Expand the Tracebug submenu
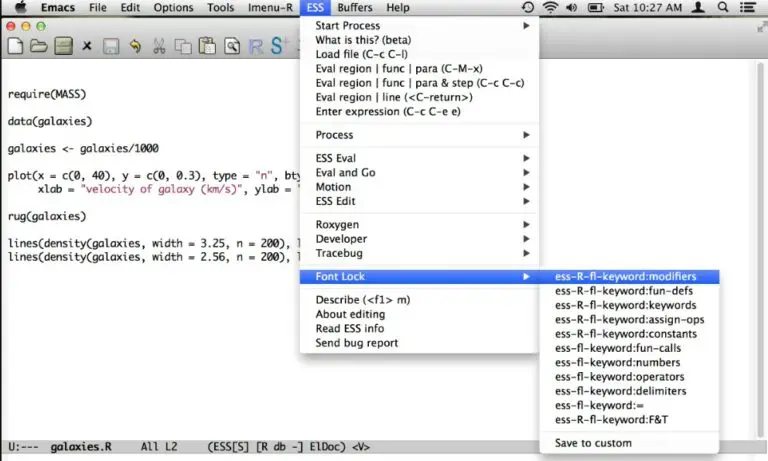The image size is (768, 461). click(419, 253)
